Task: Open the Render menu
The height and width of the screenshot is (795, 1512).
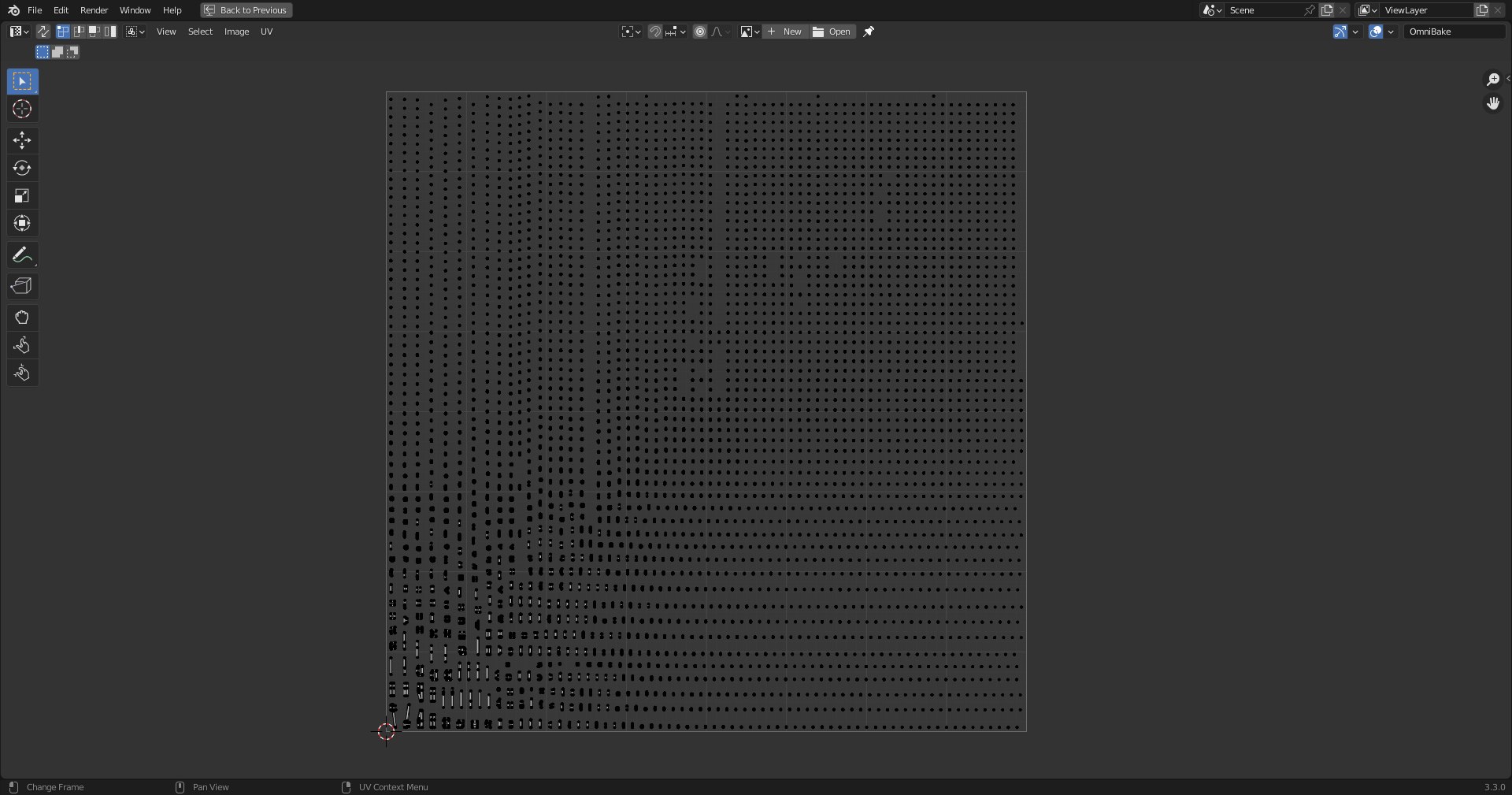Action: (94, 10)
